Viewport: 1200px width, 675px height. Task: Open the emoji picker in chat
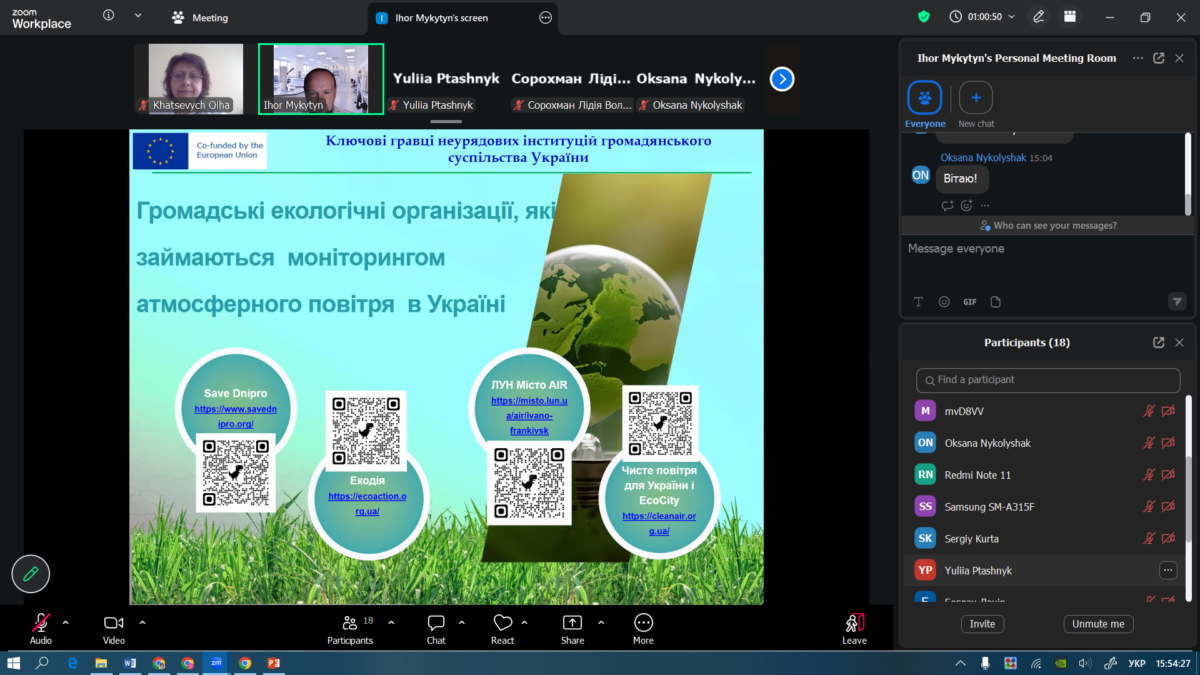(x=944, y=302)
